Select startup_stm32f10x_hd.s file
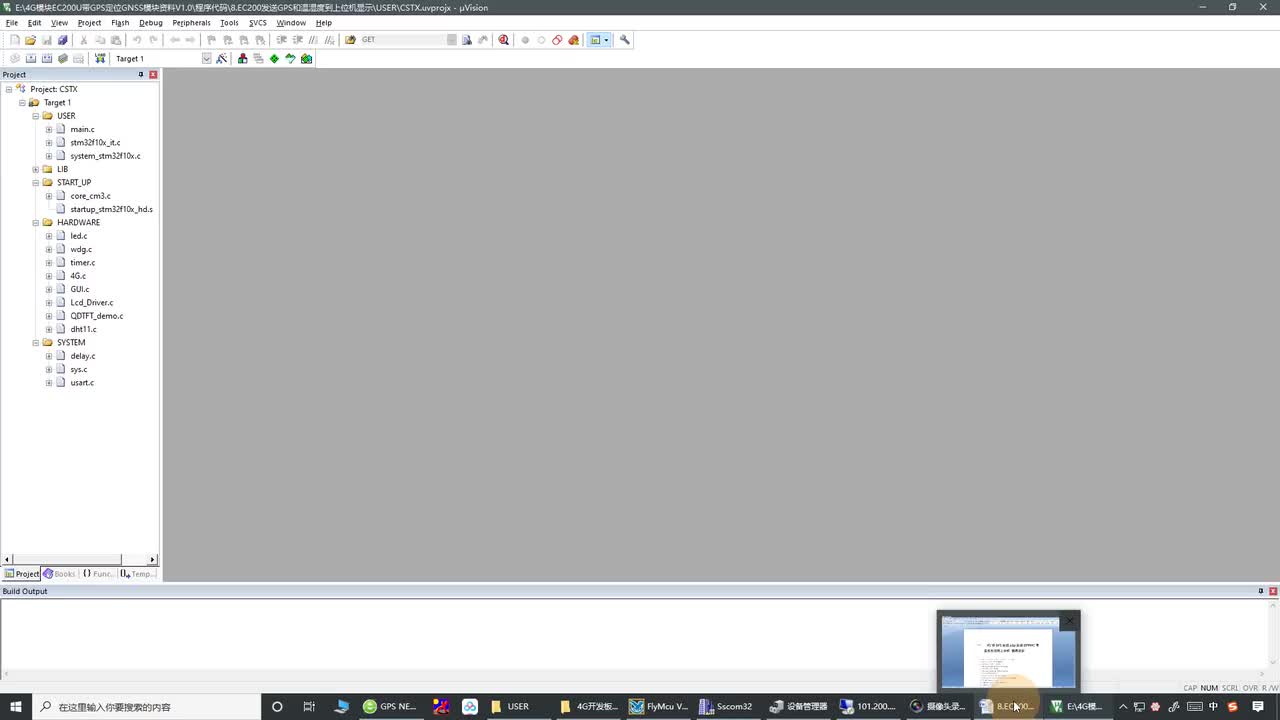 click(x=111, y=209)
